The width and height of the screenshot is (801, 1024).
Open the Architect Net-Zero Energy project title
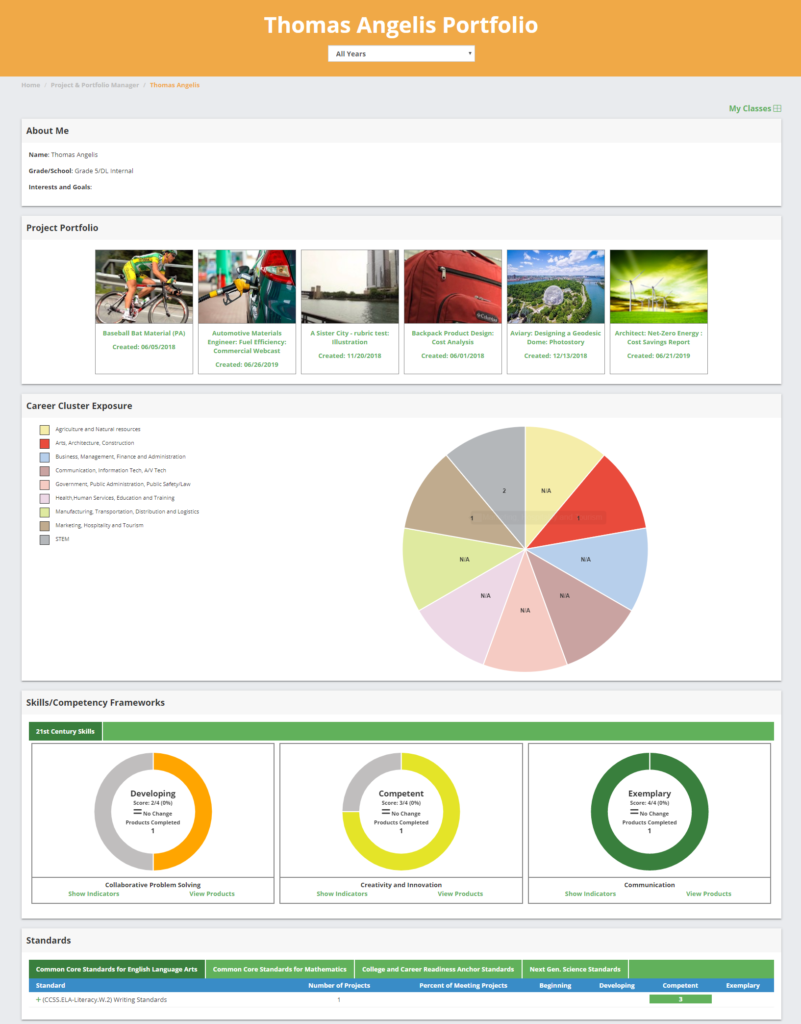[658, 337]
